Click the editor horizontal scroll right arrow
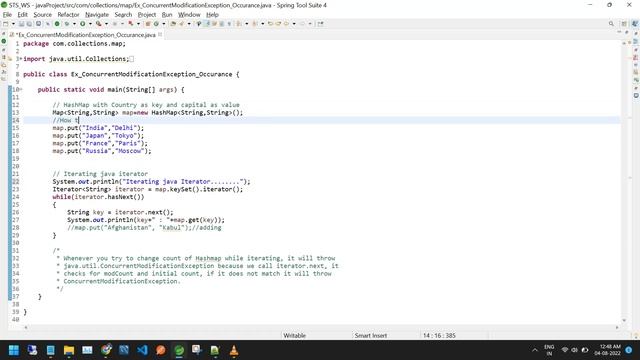Viewport: 640px width, 360px height. (617, 327)
